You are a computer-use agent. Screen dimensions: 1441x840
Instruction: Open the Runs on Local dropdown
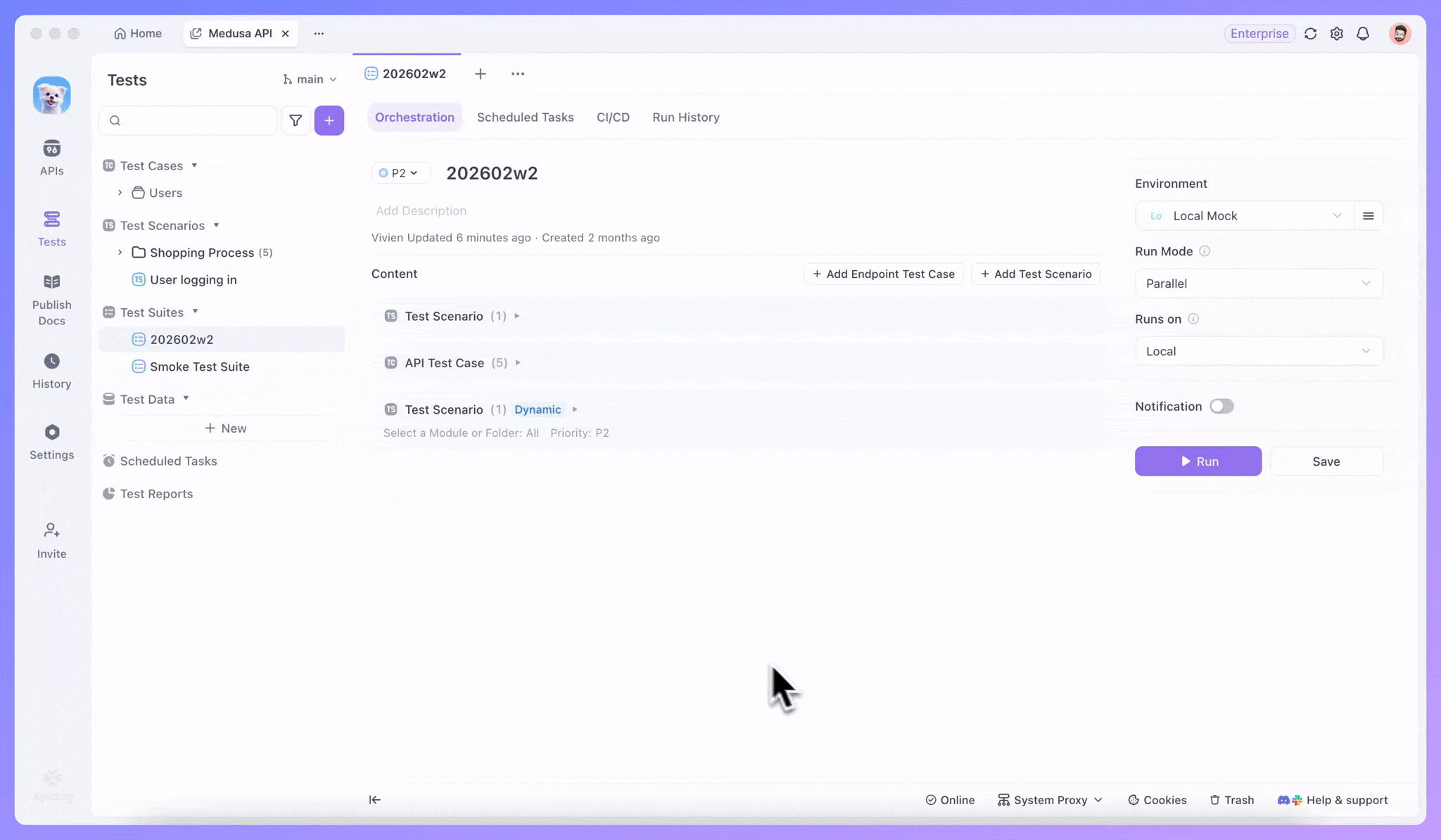pos(1259,351)
